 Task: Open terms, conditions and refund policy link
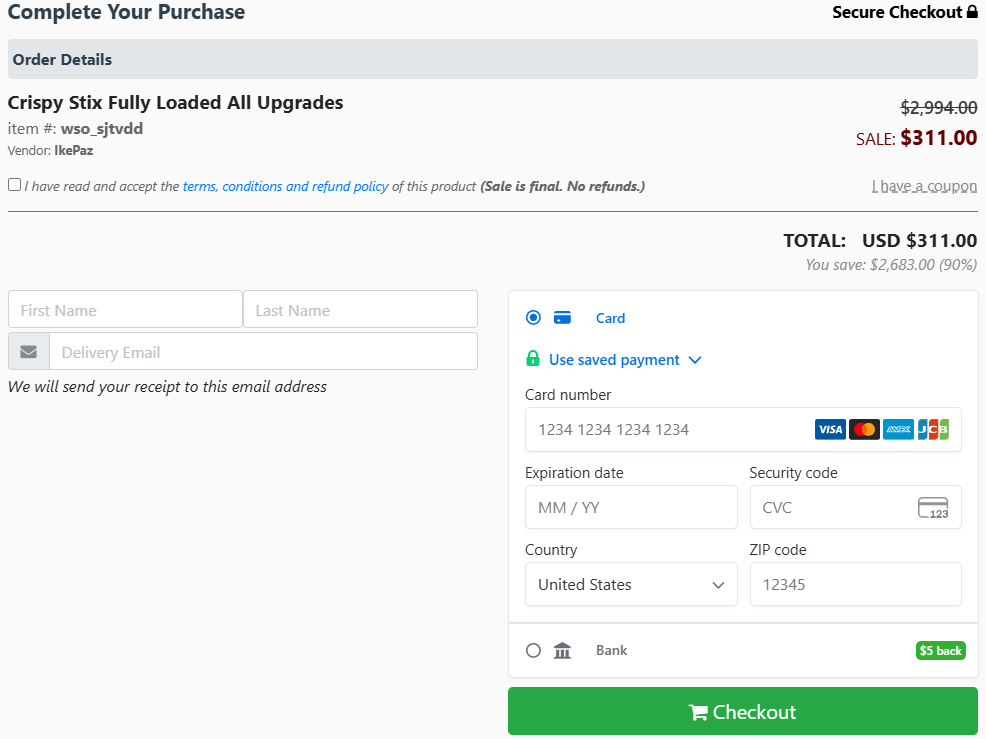[x=285, y=186]
